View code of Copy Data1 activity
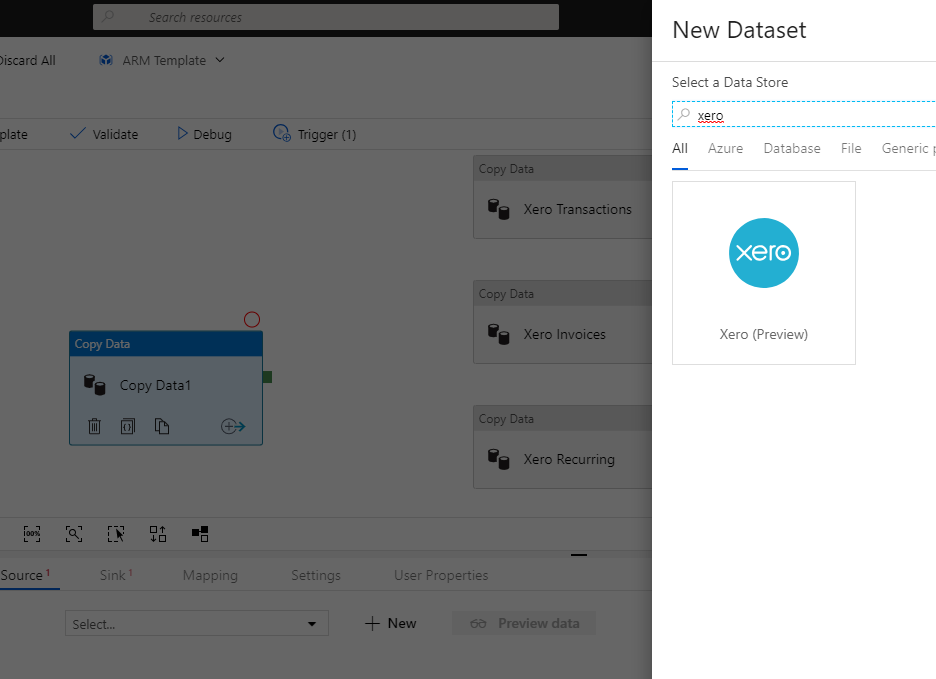 tap(128, 426)
